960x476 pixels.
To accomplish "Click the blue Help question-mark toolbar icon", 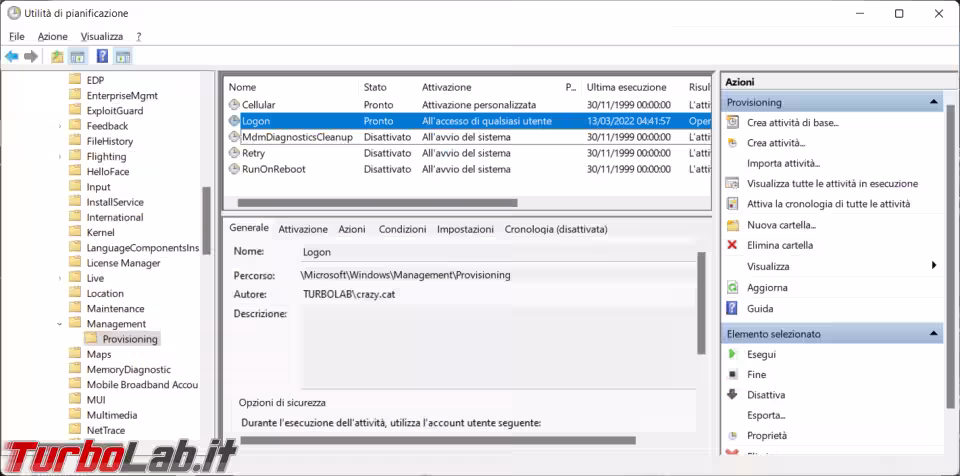I will 102,57.
